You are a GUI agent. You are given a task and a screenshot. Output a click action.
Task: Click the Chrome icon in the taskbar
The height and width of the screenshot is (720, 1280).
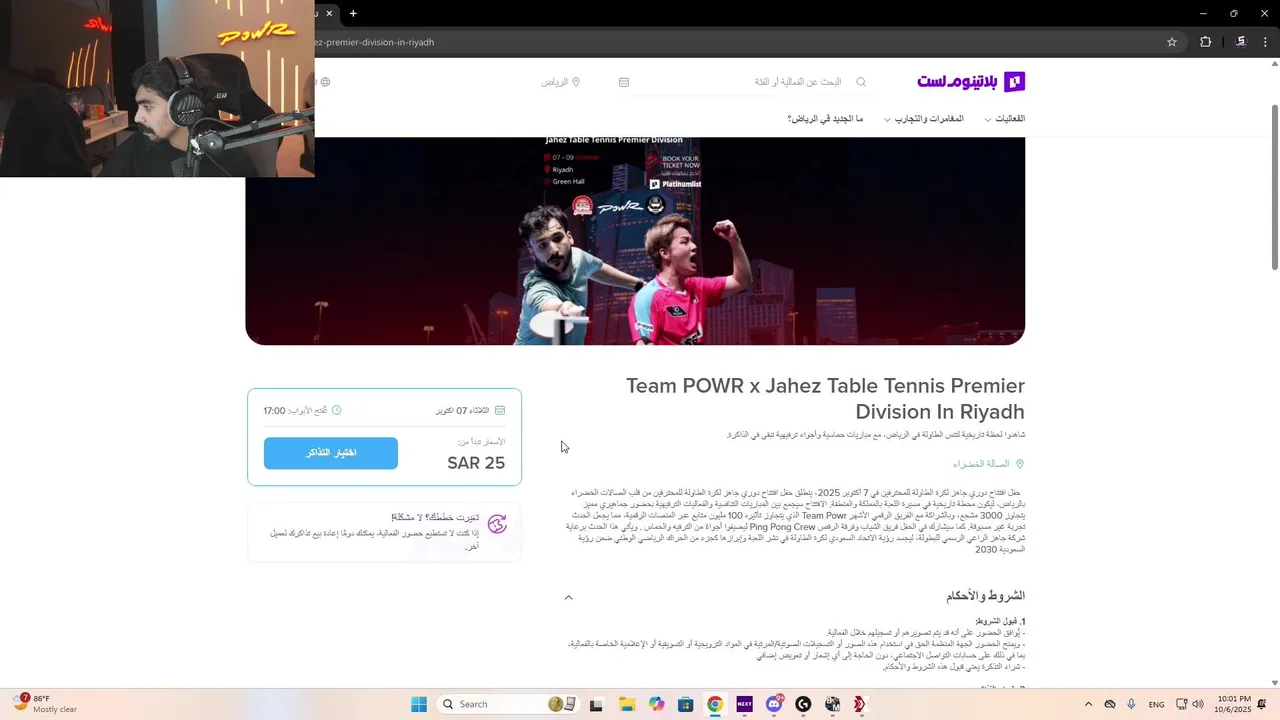[x=715, y=704]
